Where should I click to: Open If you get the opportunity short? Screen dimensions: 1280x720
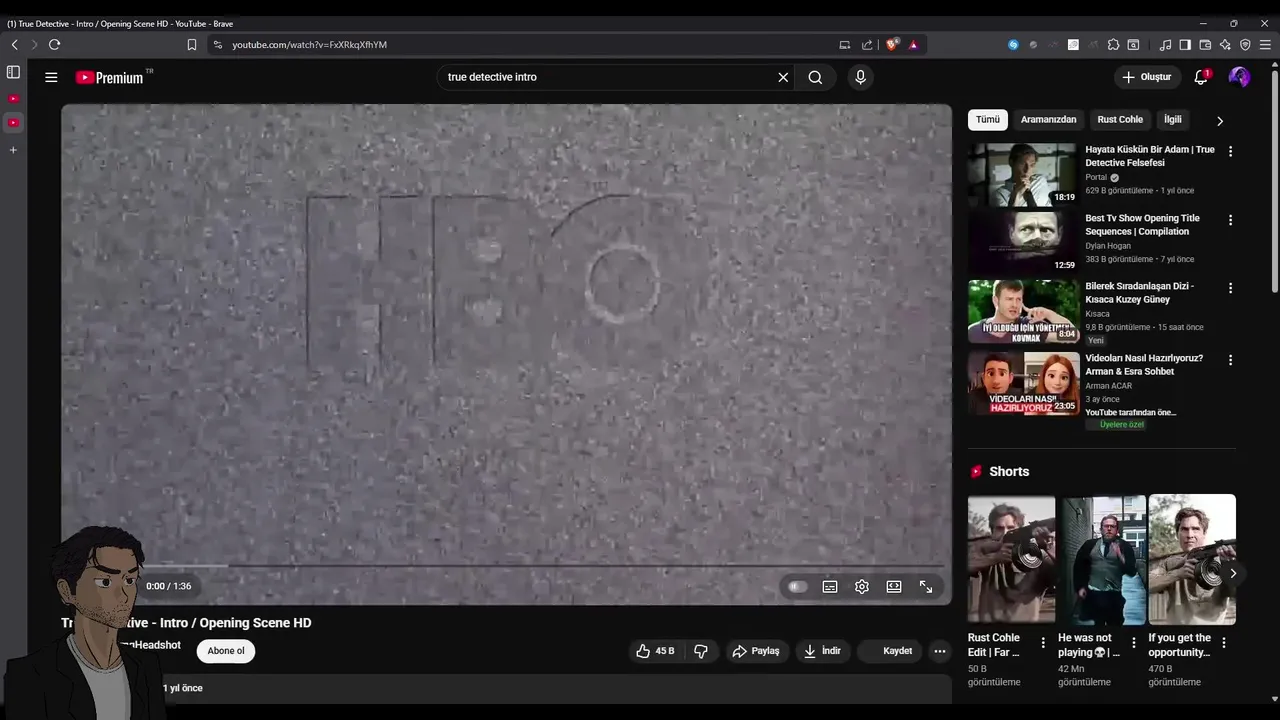[1192, 559]
